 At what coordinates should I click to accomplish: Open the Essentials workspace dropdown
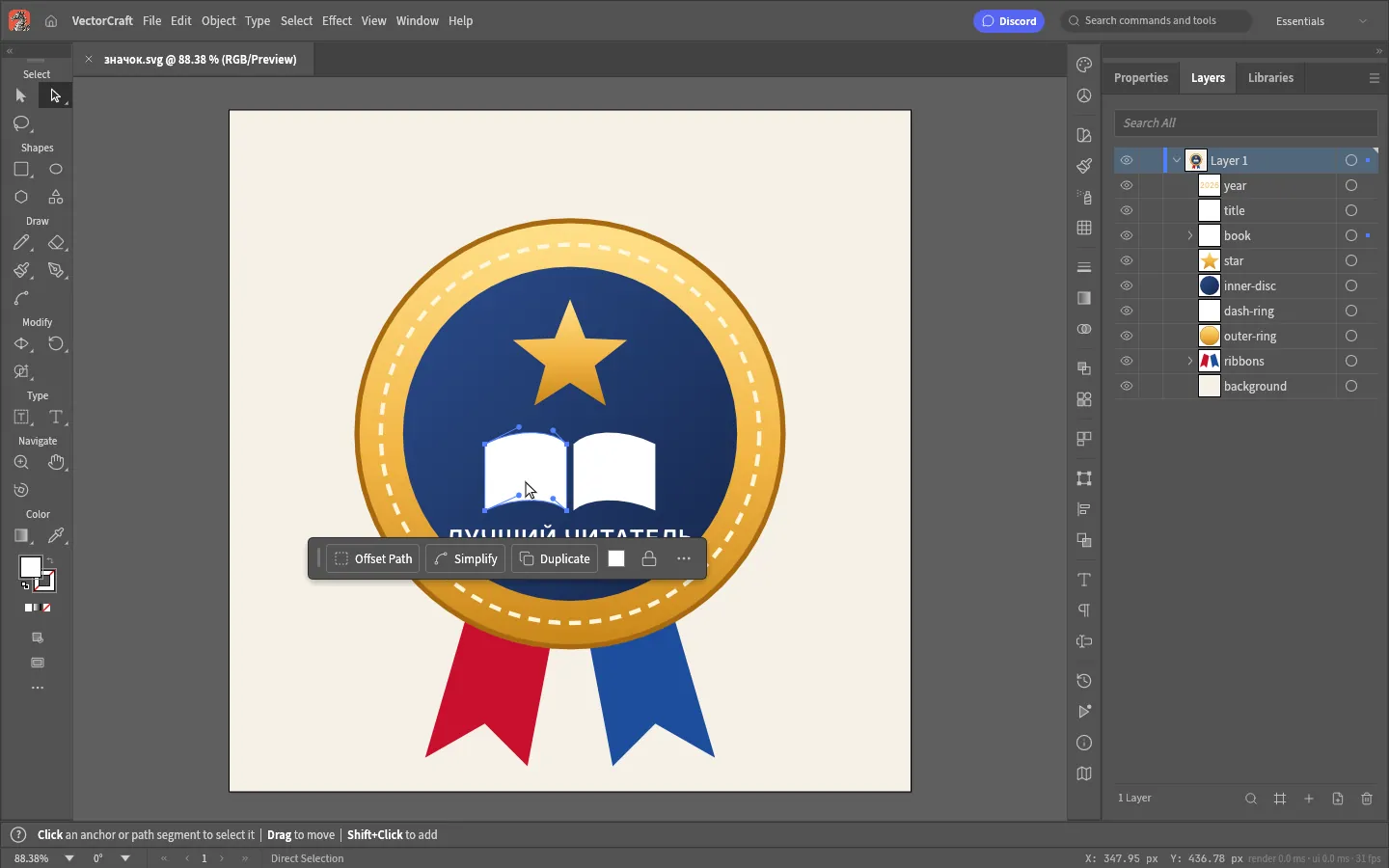point(1321,21)
